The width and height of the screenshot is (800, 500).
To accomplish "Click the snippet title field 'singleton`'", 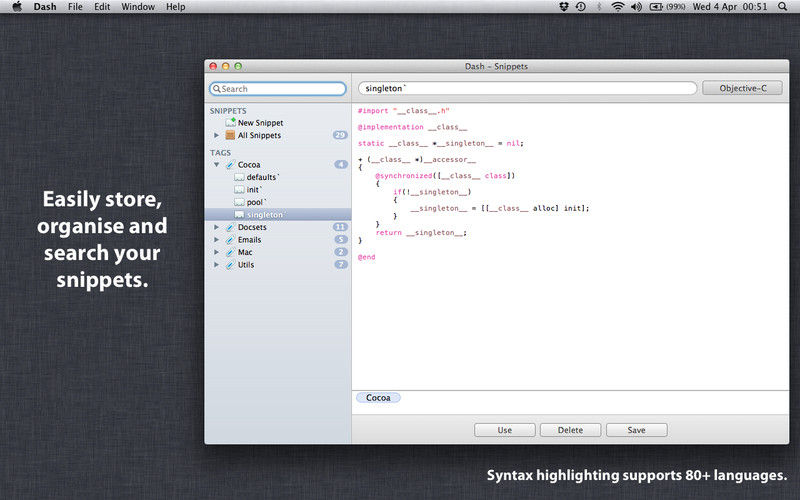I will click(528, 88).
